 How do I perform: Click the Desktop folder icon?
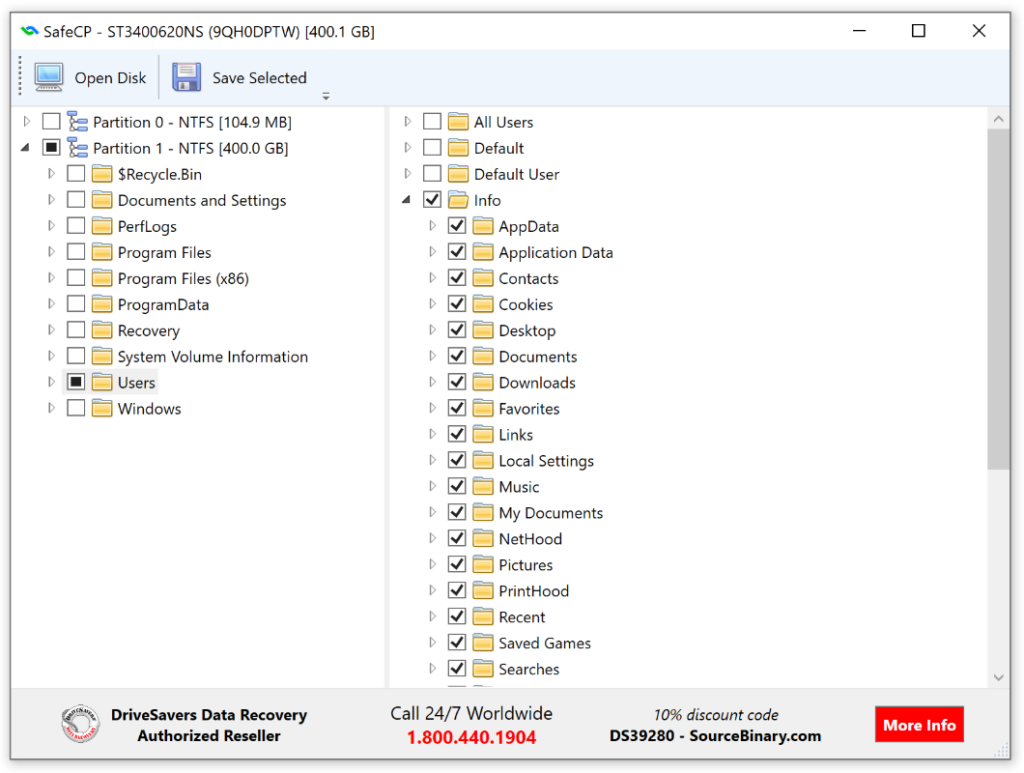point(483,330)
